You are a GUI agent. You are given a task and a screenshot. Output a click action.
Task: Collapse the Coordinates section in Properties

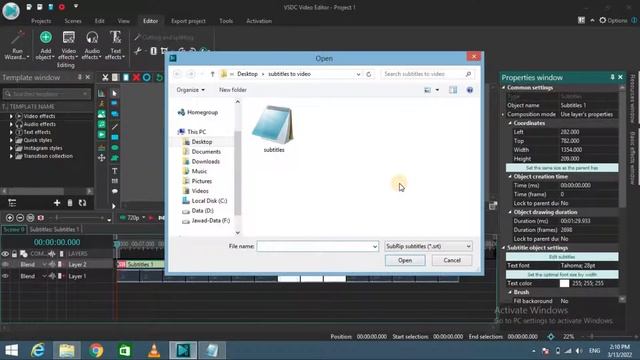click(510, 123)
